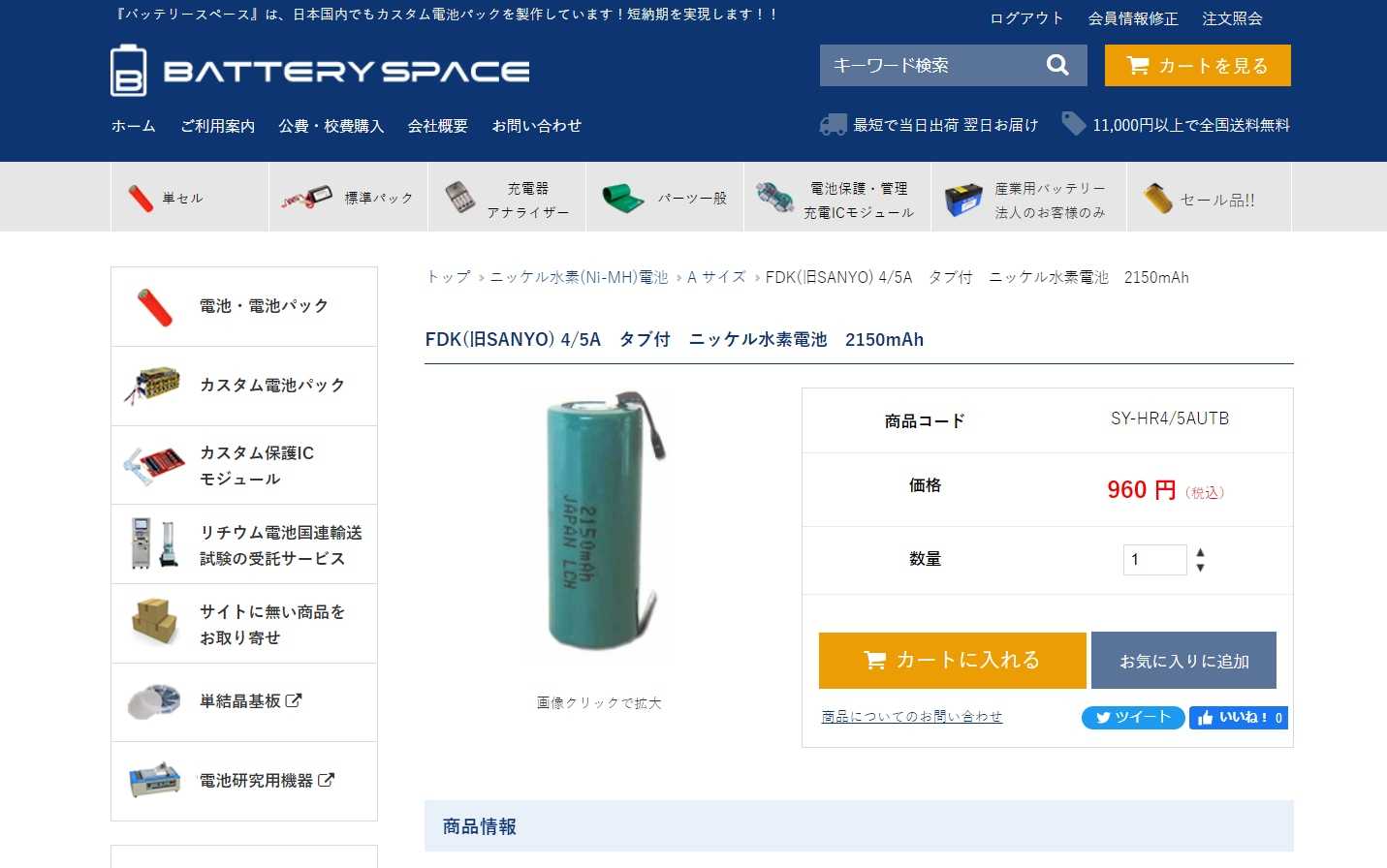1387x868 pixels.
Task: Open the 標準パック category icon
Action: [307, 198]
